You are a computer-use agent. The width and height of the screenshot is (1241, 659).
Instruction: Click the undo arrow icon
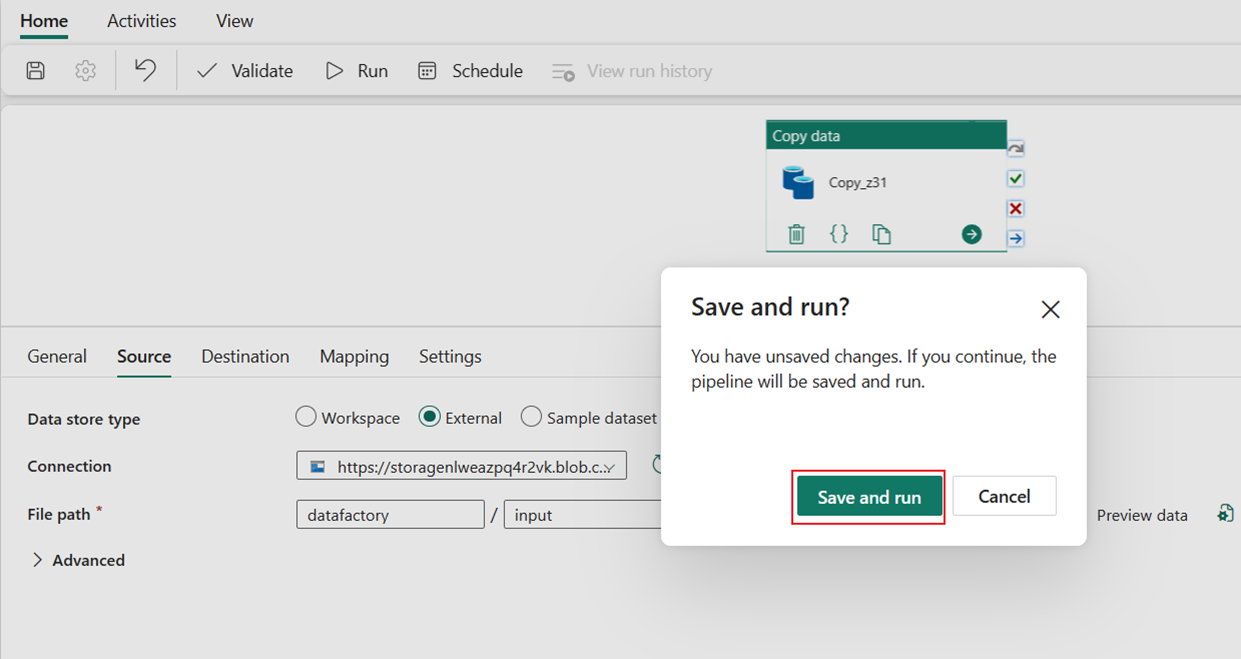coord(145,70)
